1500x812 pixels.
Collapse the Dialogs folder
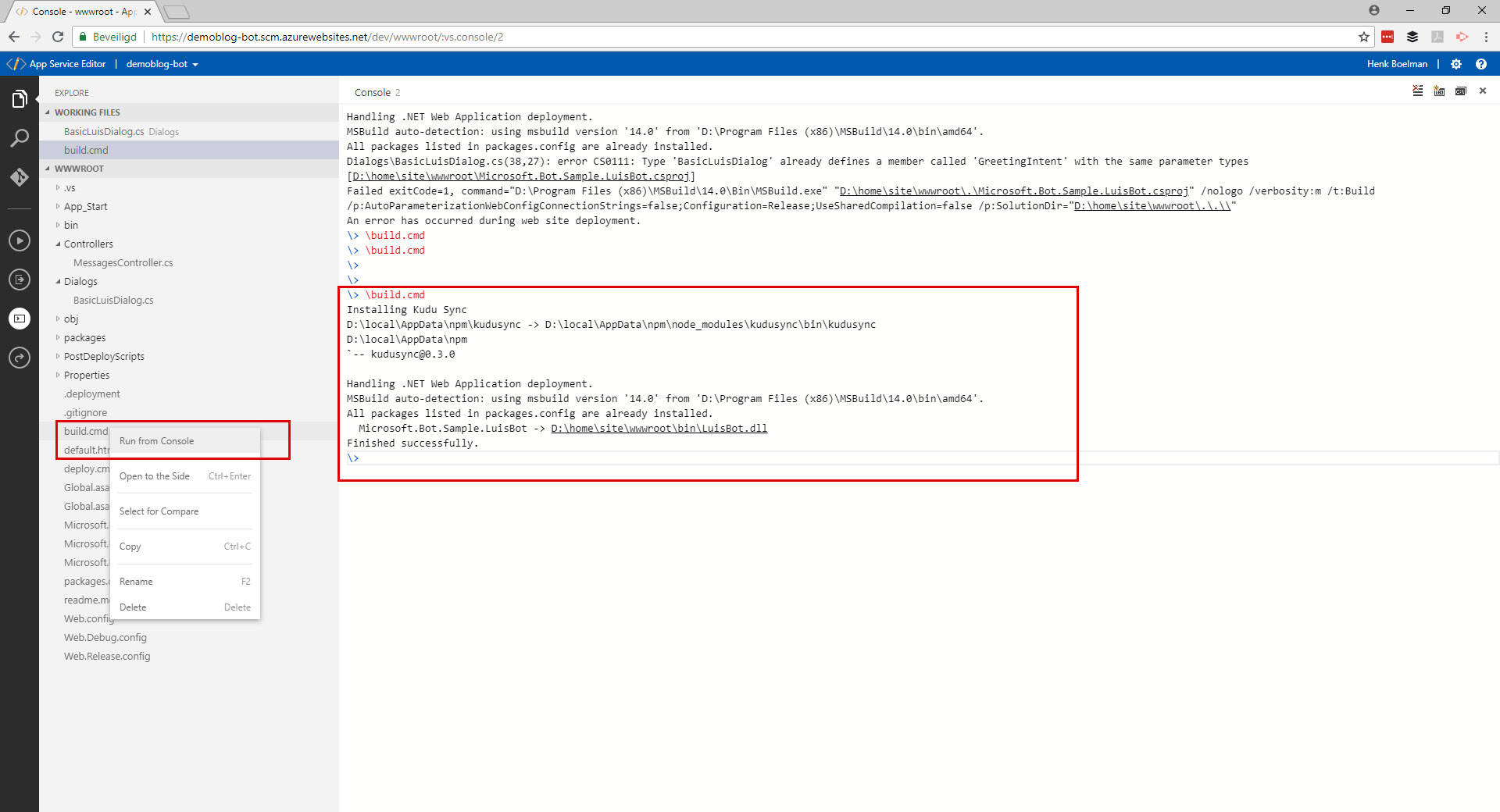pyautogui.click(x=58, y=281)
